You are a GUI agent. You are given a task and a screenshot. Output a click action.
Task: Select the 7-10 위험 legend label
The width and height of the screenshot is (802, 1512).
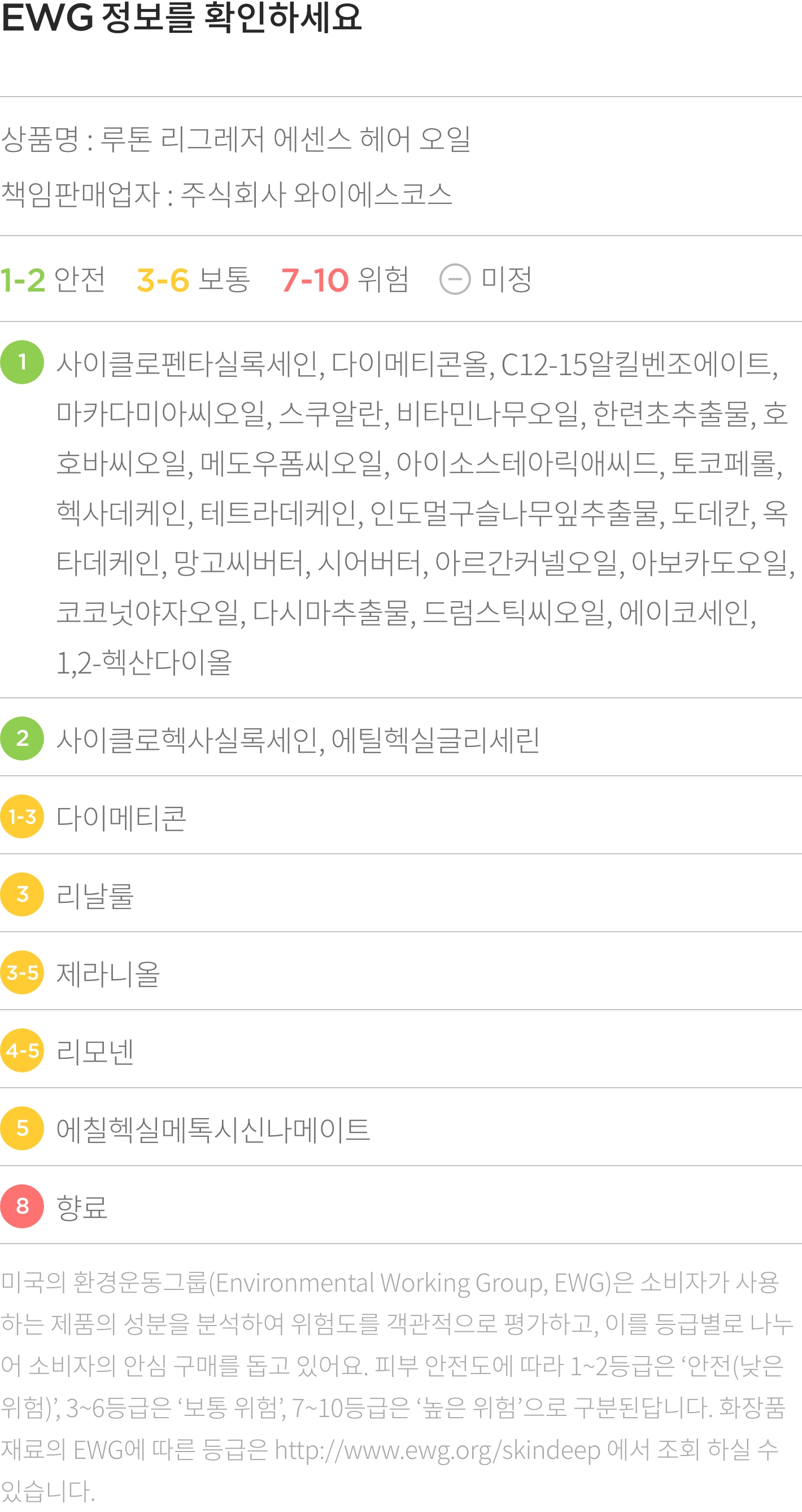pos(345,279)
